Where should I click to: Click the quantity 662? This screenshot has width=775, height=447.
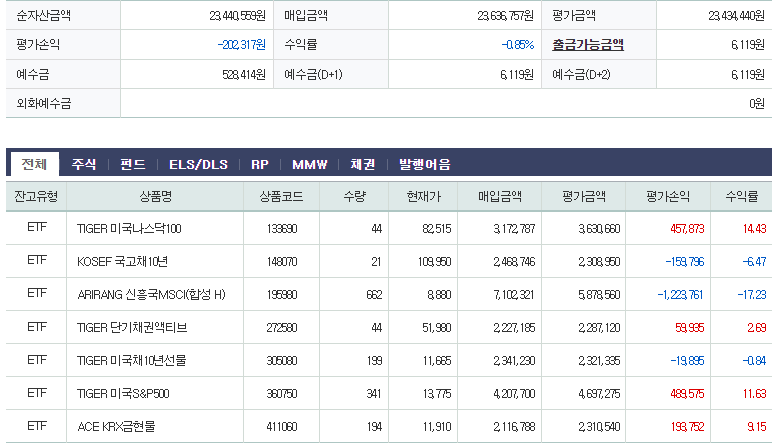(x=374, y=295)
